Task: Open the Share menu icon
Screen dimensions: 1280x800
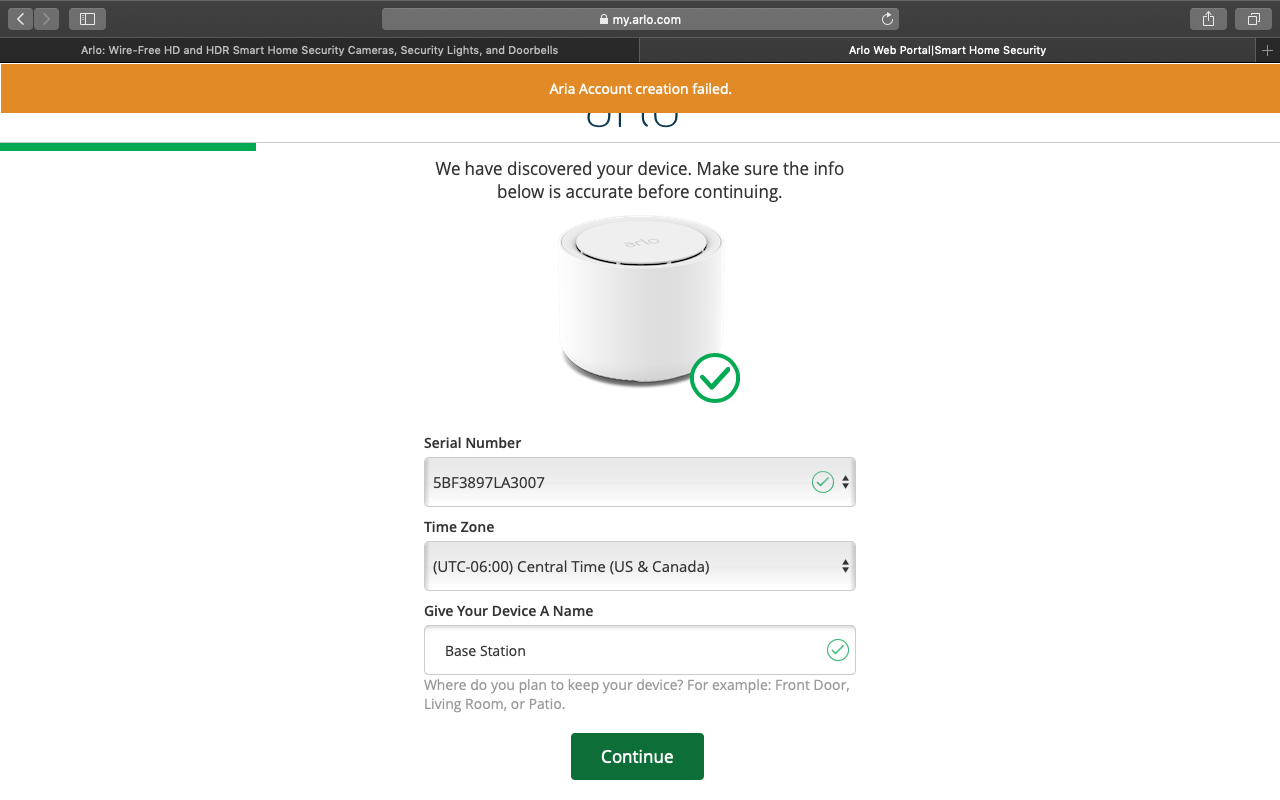Action: (1208, 19)
